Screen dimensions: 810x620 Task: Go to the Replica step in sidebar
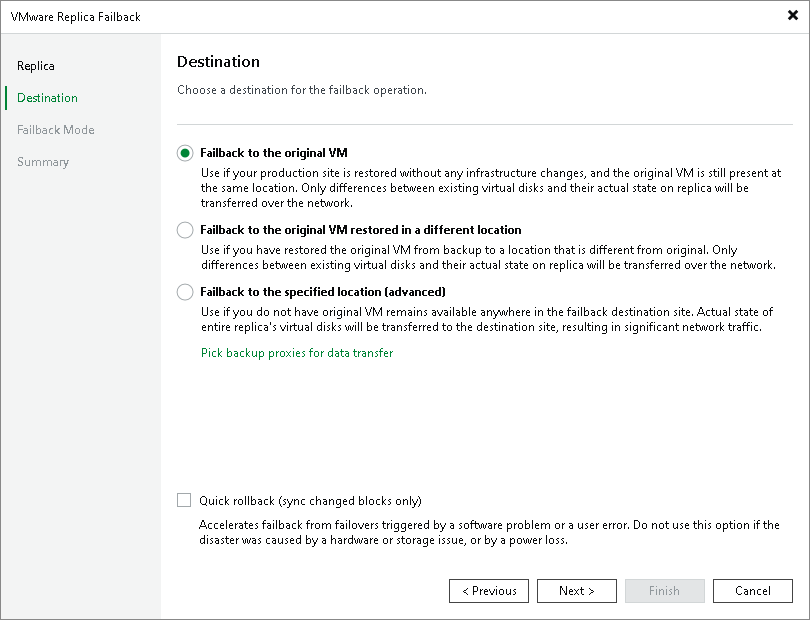[x=36, y=66]
